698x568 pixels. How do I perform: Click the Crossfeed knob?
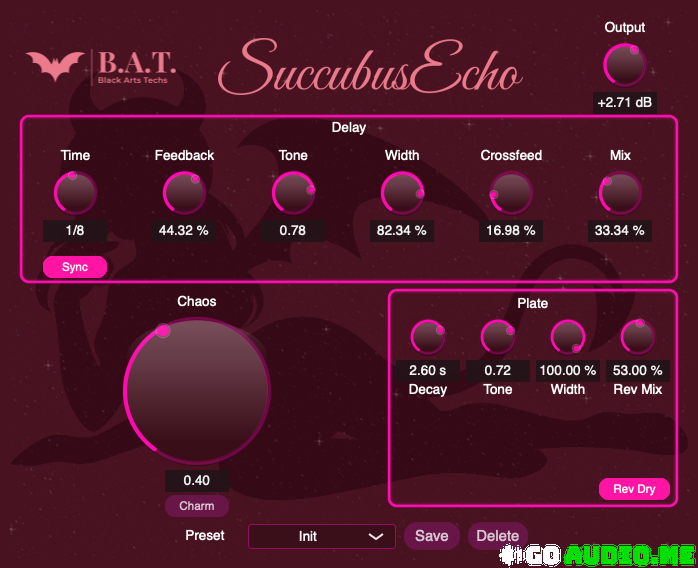coord(511,192)
